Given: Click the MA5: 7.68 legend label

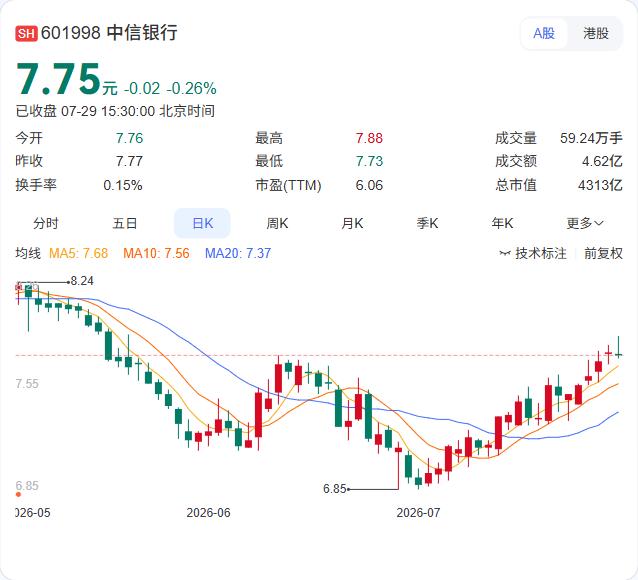Looking at the screenshot, I should [79, 253].
